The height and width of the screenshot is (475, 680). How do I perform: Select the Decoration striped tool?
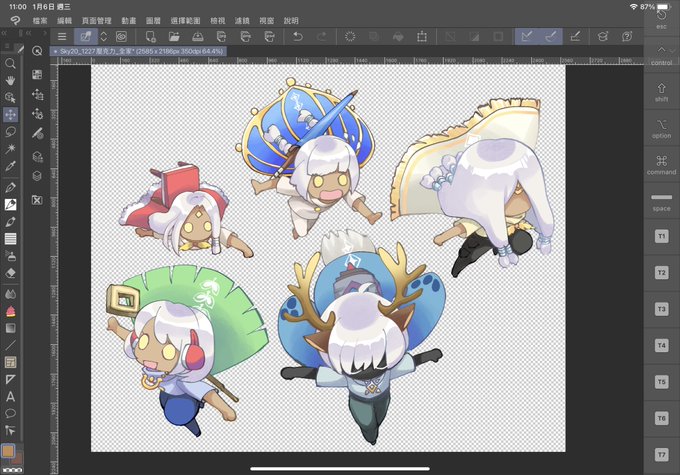point(10,239)
